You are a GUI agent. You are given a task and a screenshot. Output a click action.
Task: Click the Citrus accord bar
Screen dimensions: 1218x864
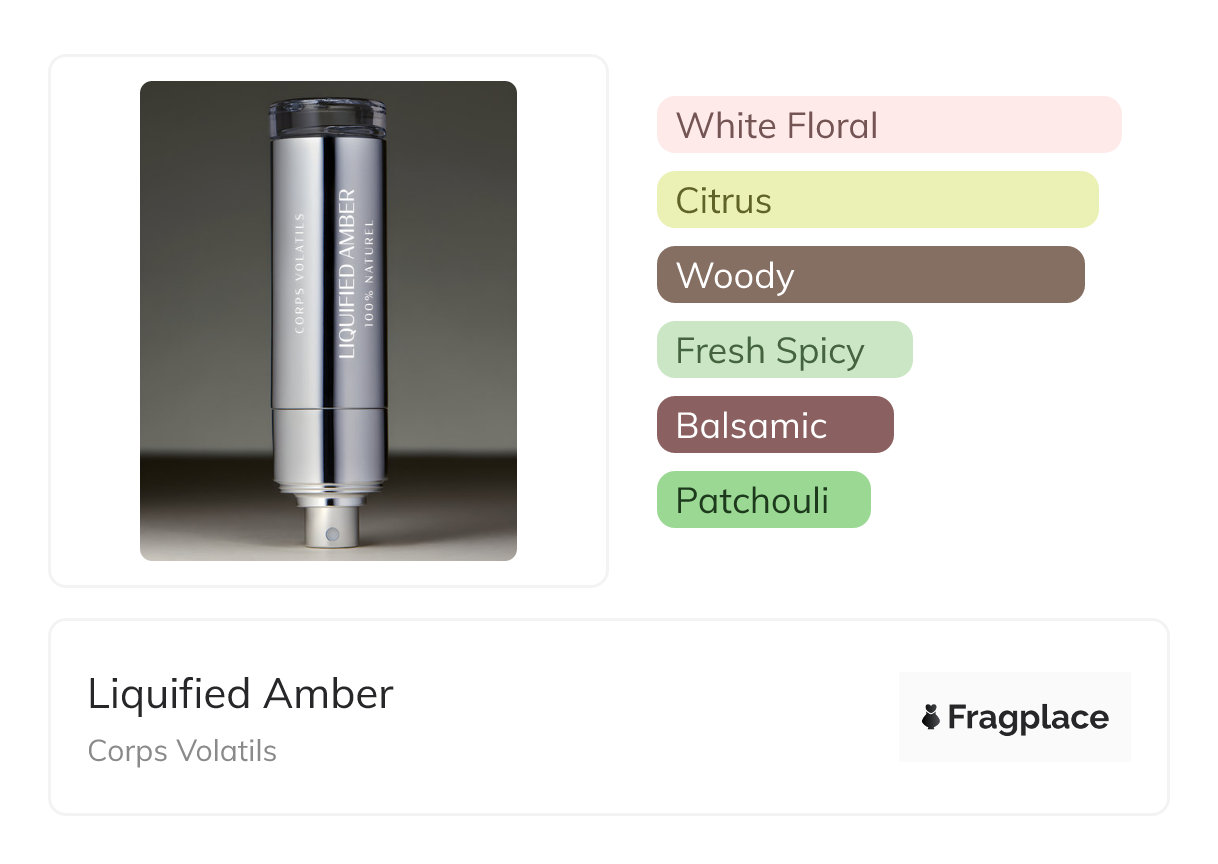coord(877,200)
